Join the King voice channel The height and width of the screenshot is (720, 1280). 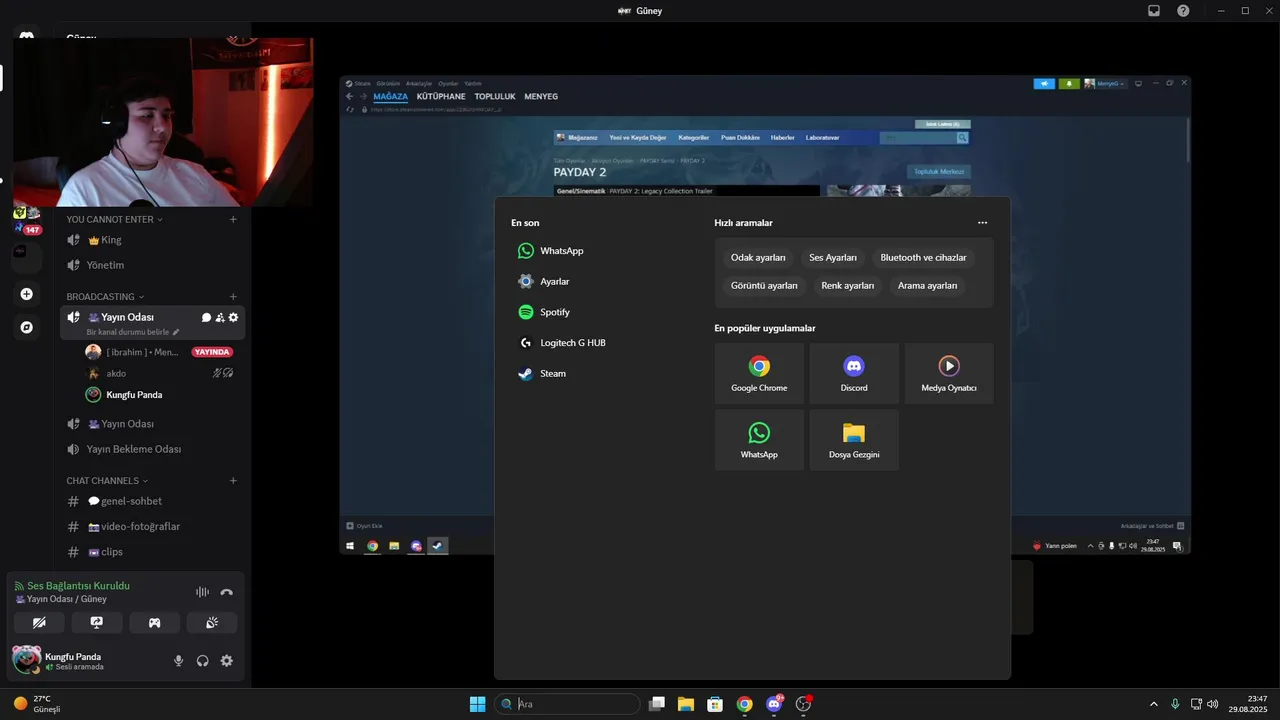click(150, 240)
